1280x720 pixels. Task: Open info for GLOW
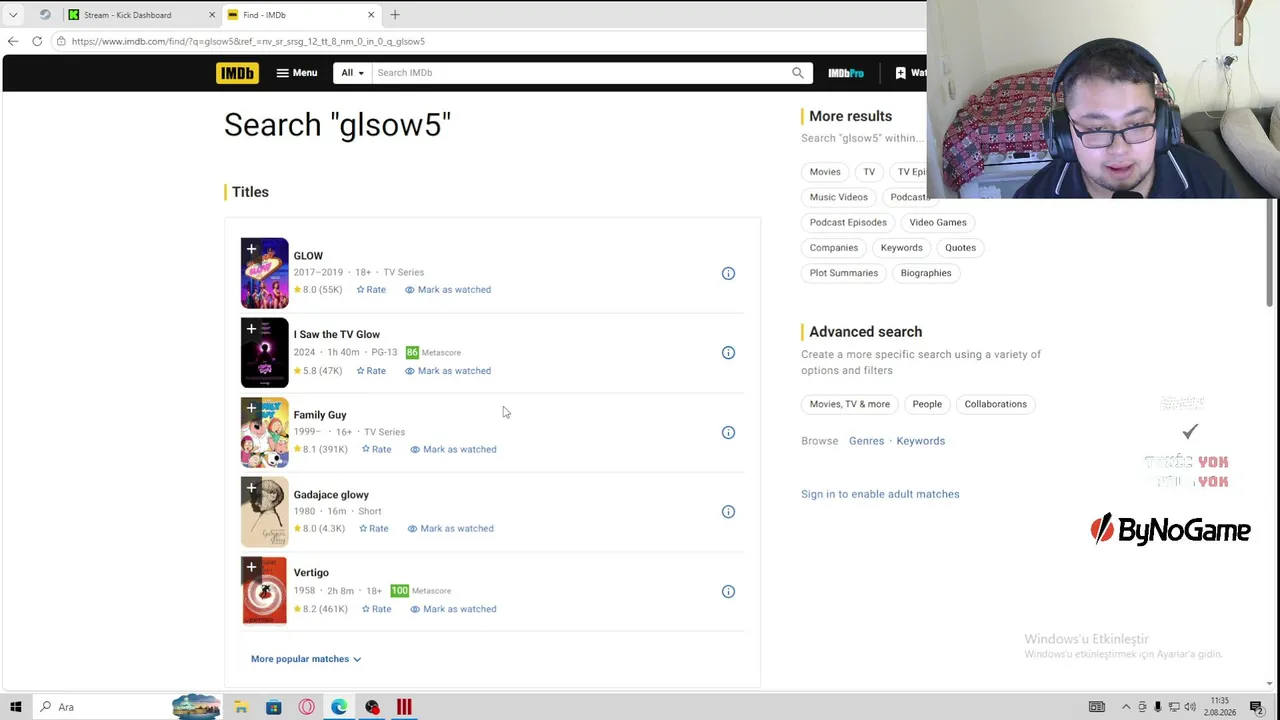coord(728,273)
